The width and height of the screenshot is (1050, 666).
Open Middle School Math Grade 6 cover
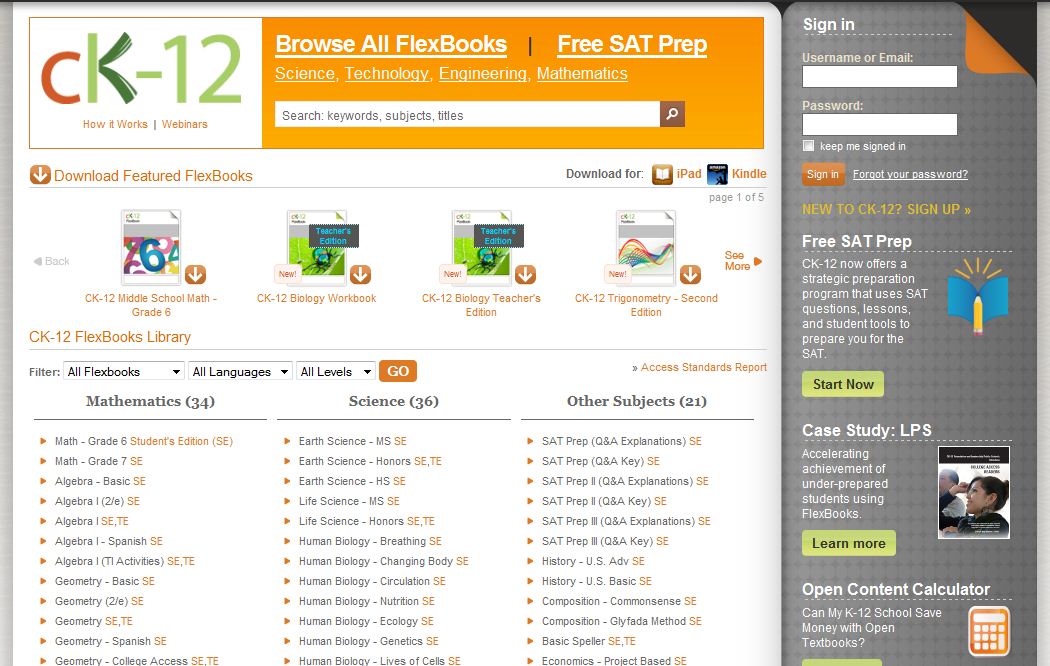[151, 247]
